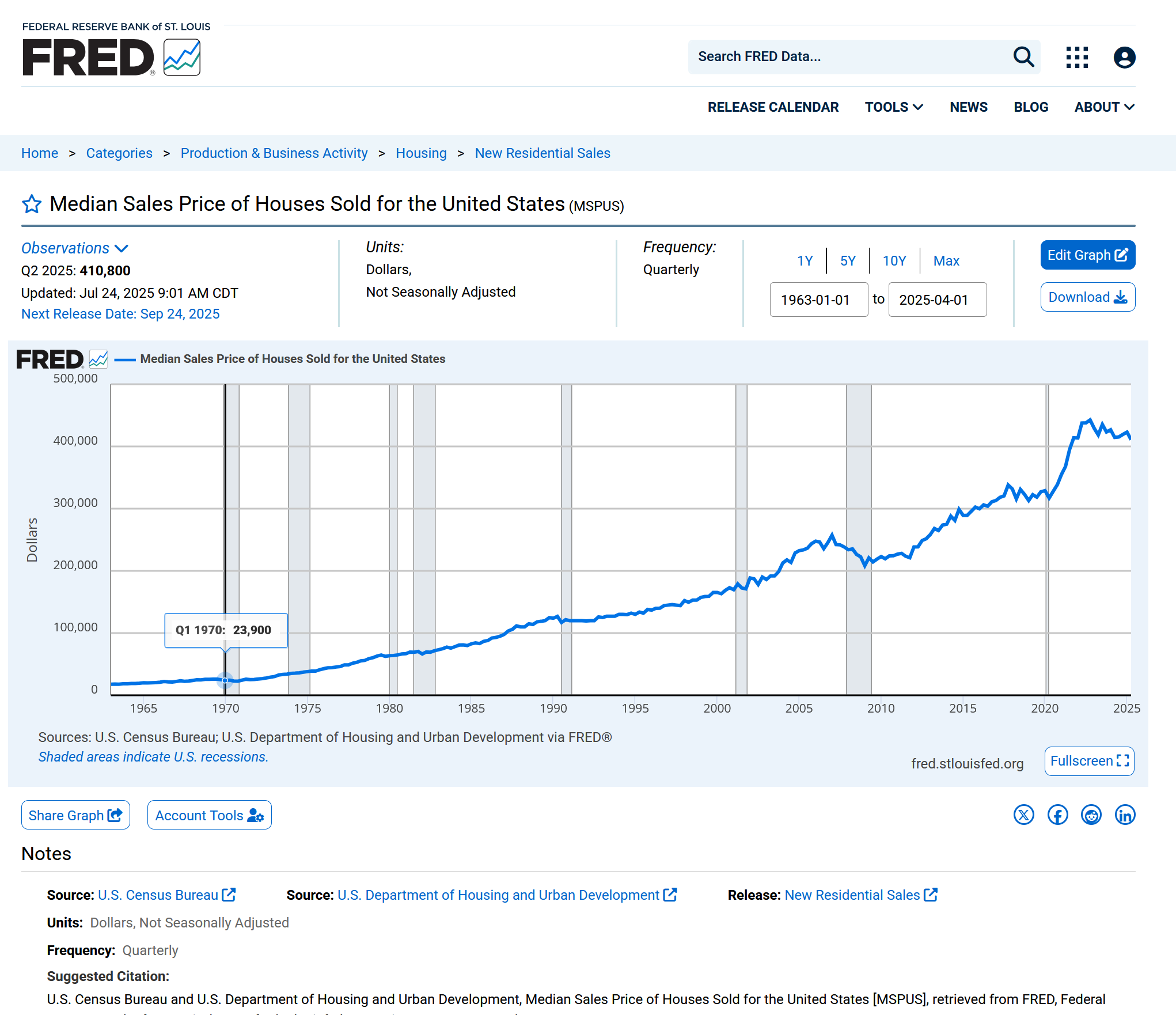Add series to favorites with star icon
The image size is (1176, 1015).
pos(32,204)
